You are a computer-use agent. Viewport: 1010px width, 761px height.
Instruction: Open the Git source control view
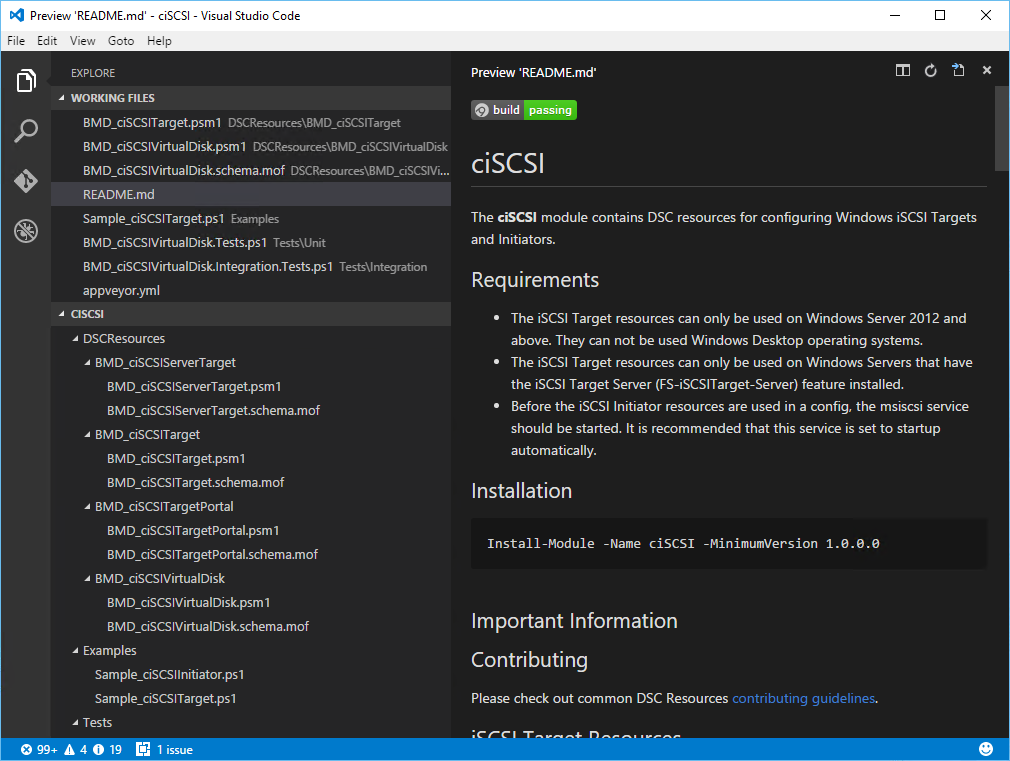point(26,181)
